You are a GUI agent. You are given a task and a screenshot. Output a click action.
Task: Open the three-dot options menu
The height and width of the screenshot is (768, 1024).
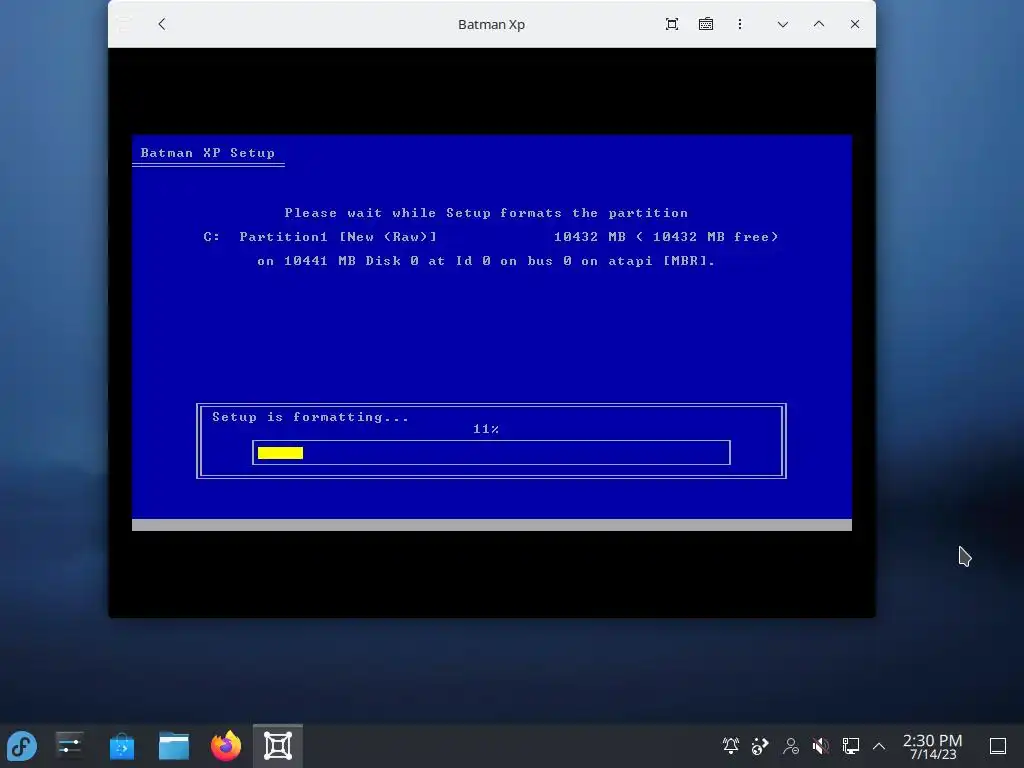click(x=739, y=24)
